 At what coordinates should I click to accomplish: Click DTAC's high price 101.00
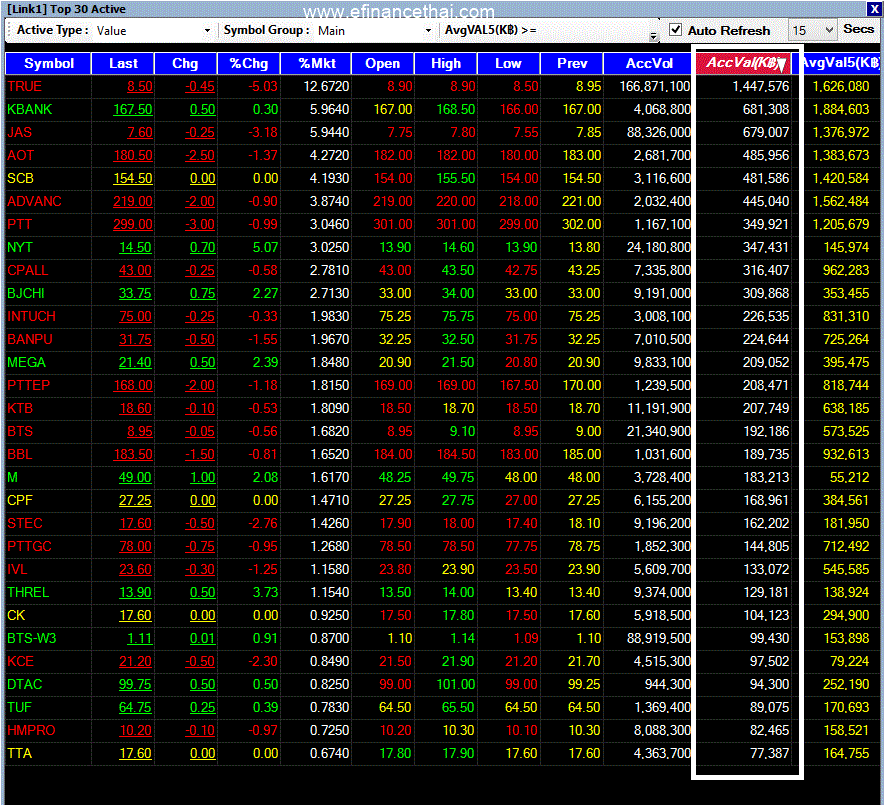point(456,684)
